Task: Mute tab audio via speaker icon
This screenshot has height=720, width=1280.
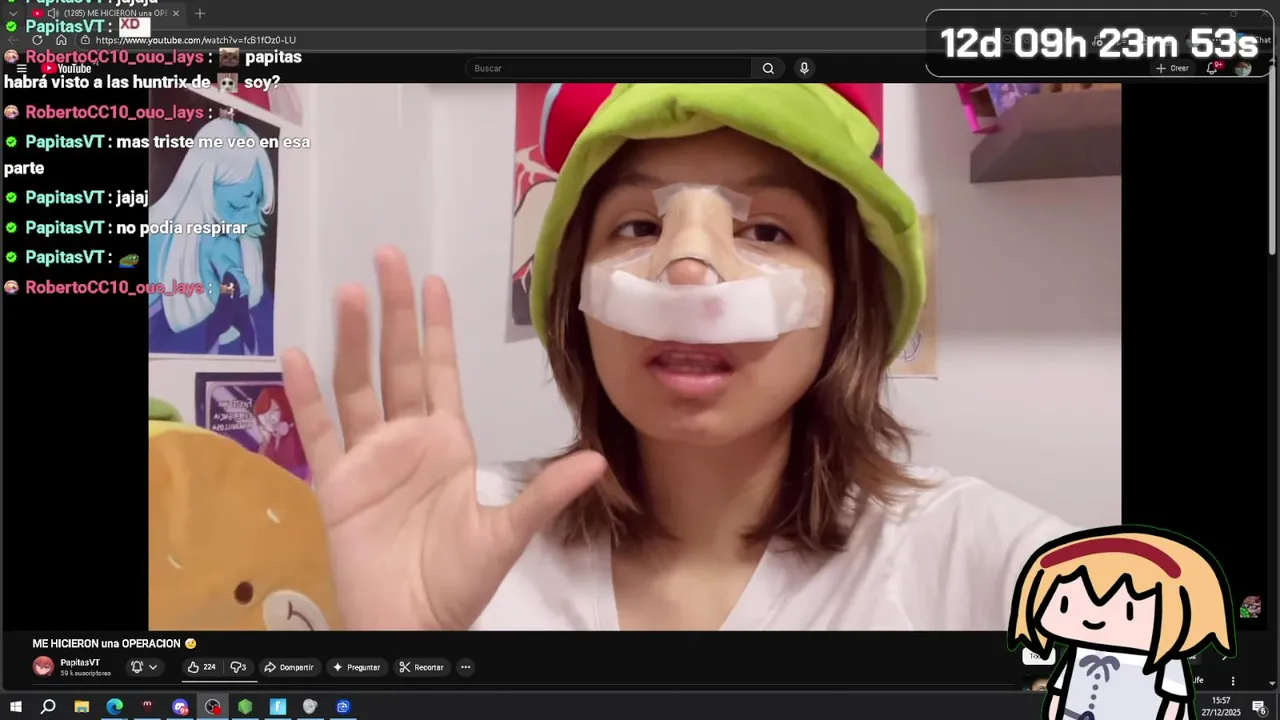Action: pyautogui.click(x=53, y=13)
